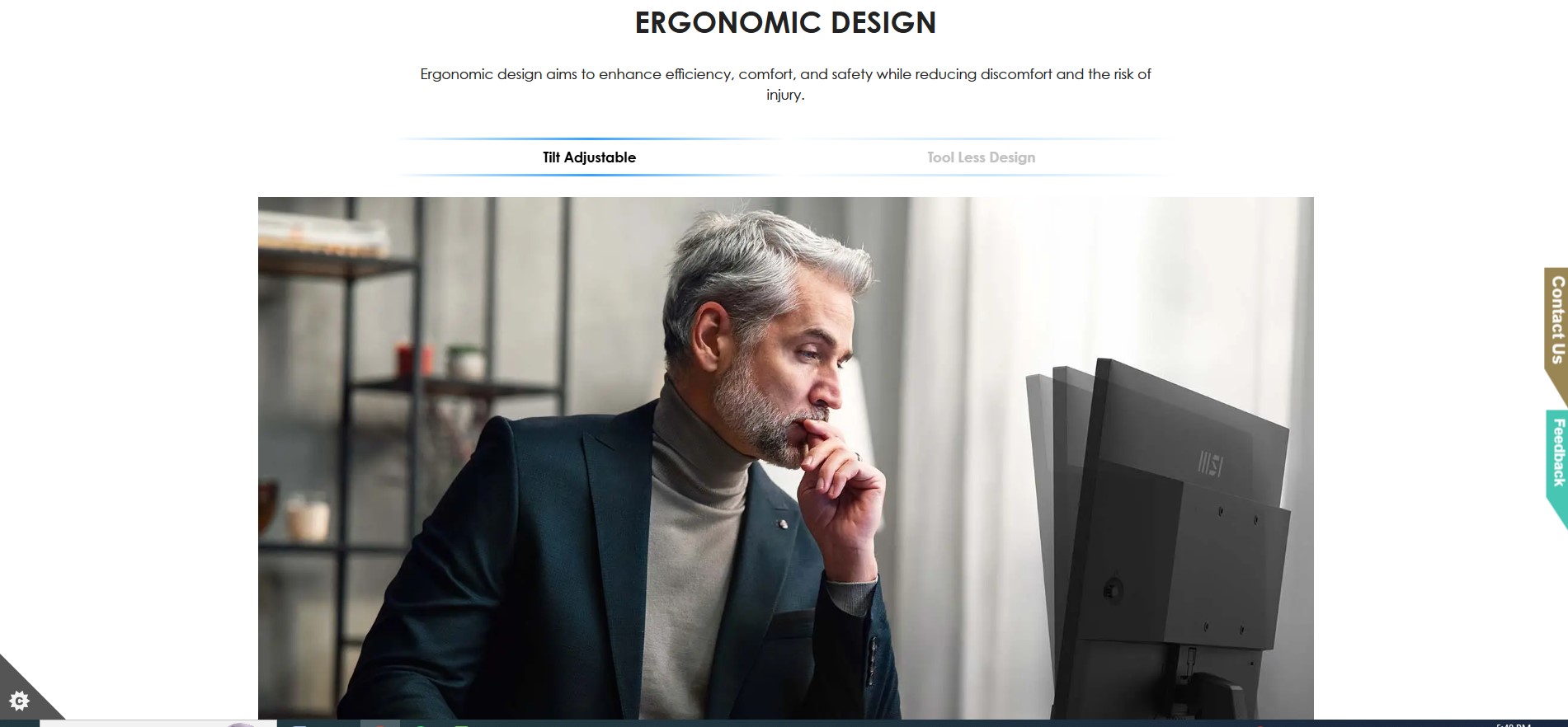Screen dimensions: 1568x727
Task: Click the man's dark blazer lapel pin
Action: coord(783,524)
